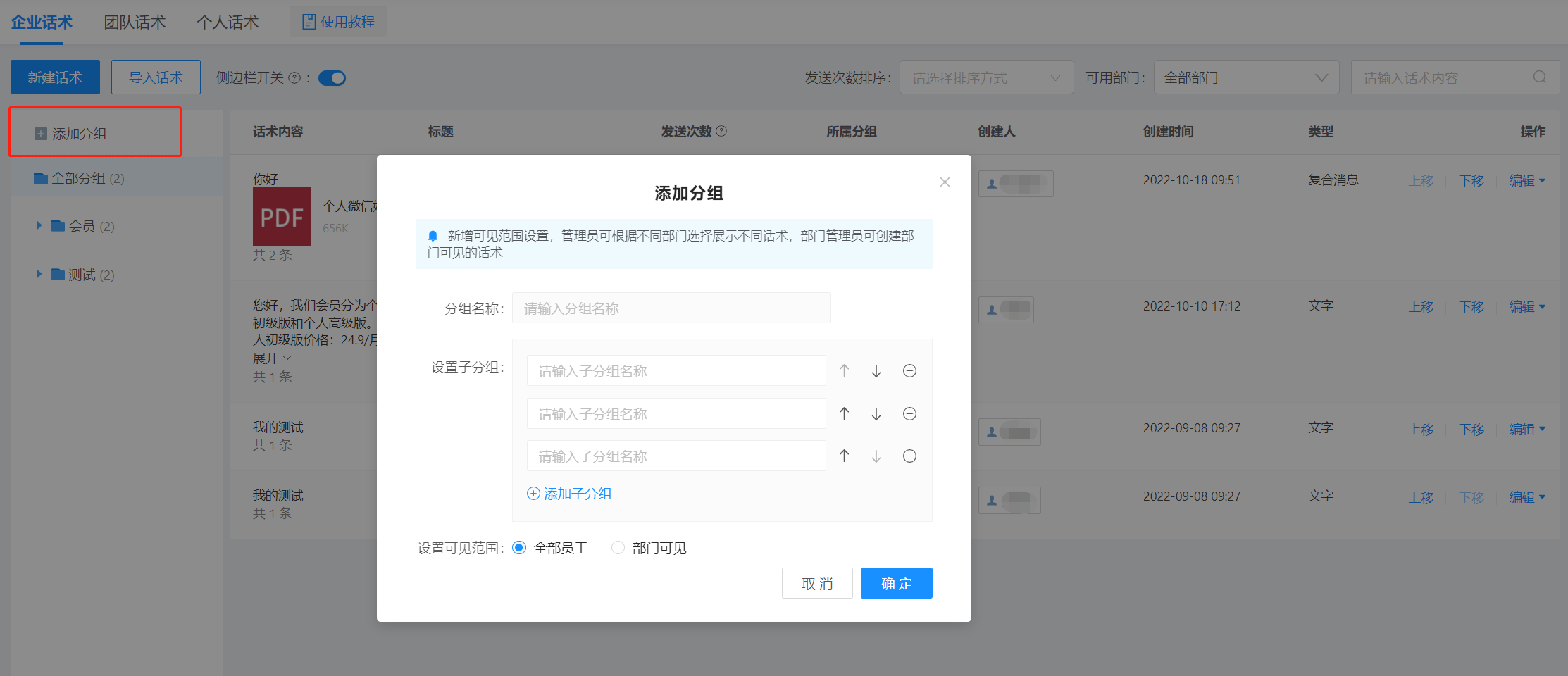Switch to 团队话术 tab

[x=135, y=22]
